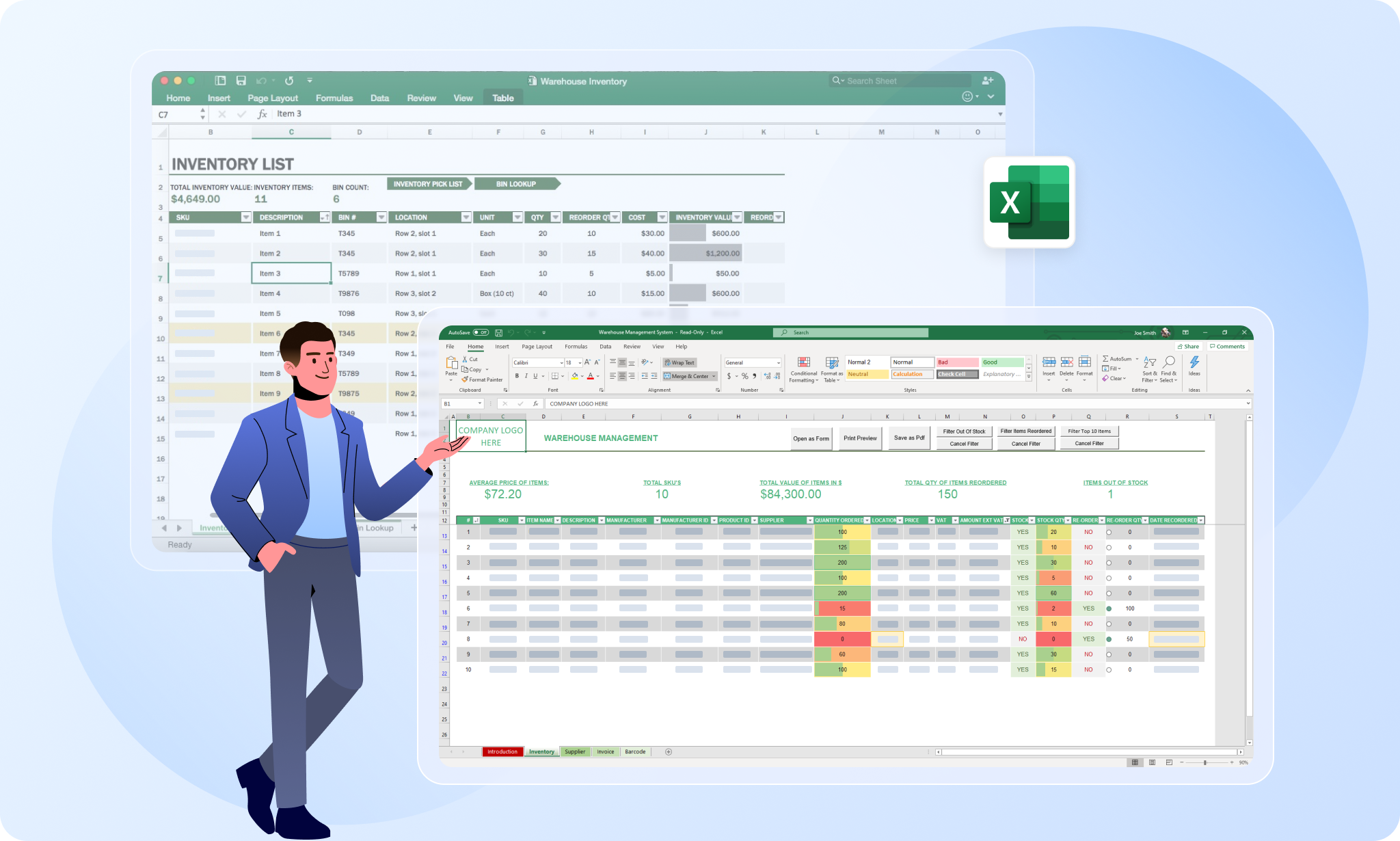Click the Search Sheet field in Warehouse Inventory
This screenshot has width=1400, height=841.
(x=900, y=81)
